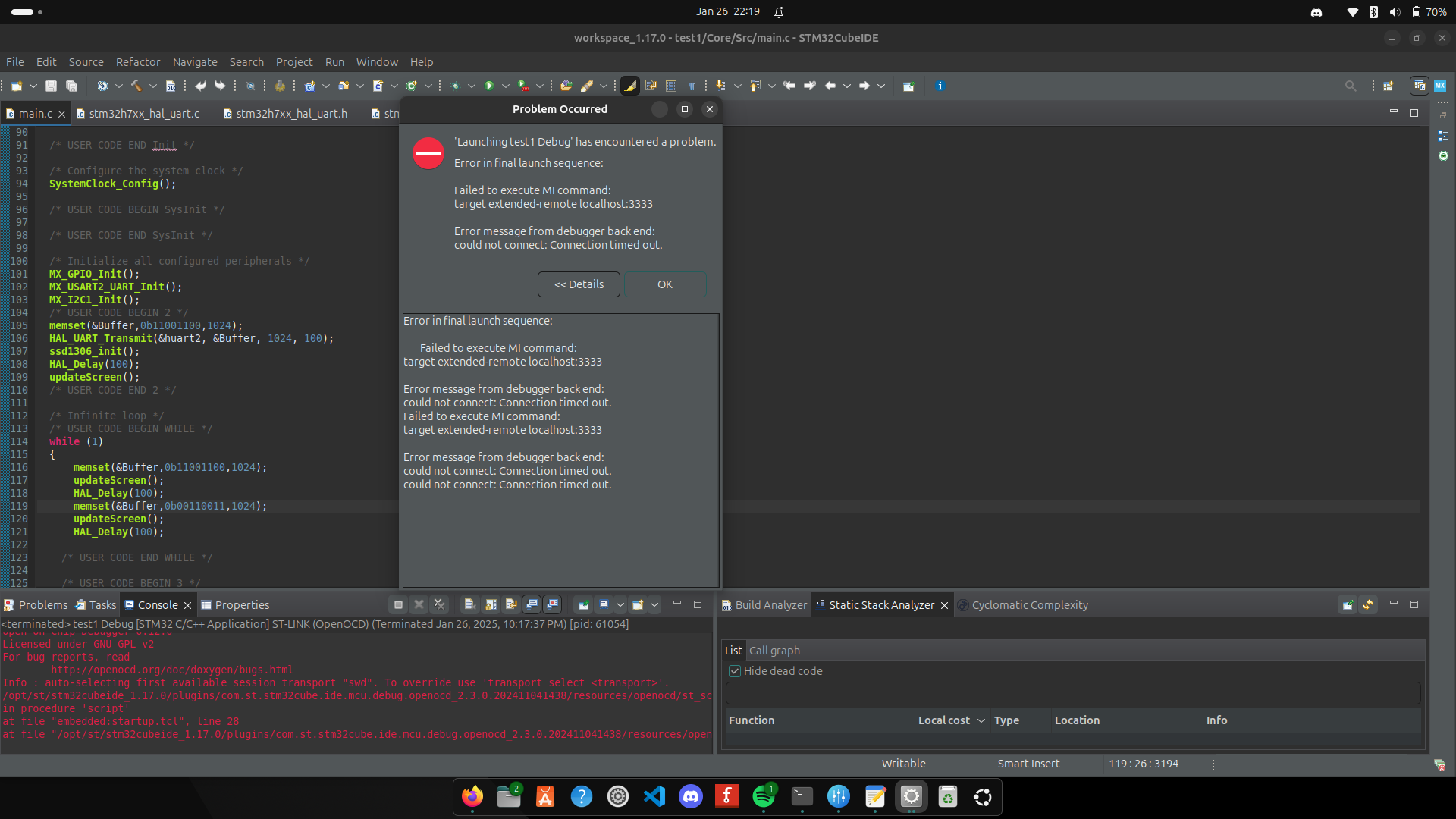Click the Save icon in toolbar
Image resolution: width=1456 pixels, height=819 pixels.
tap(51, 86)
